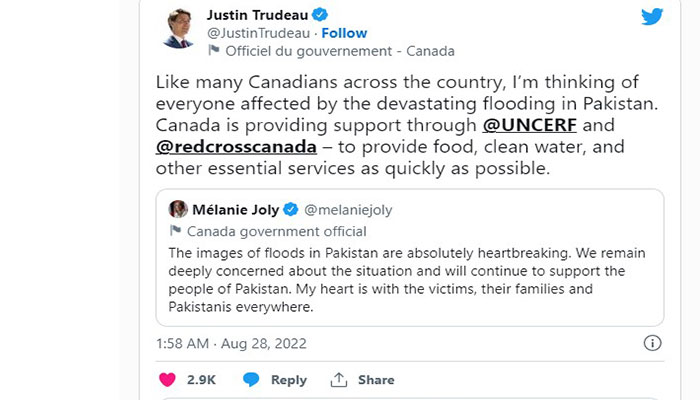Viewport: 700px width, 400px height.
Task: Click the Reply label
Action: pos(289,380)
